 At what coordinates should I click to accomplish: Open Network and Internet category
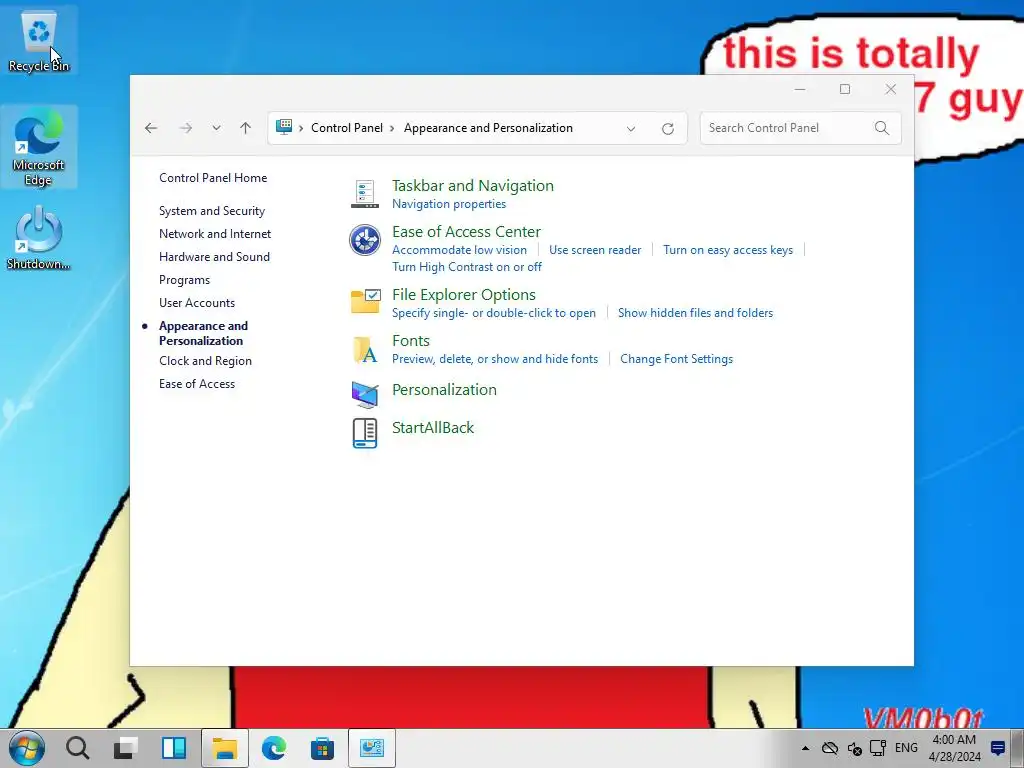click(215, 234)
